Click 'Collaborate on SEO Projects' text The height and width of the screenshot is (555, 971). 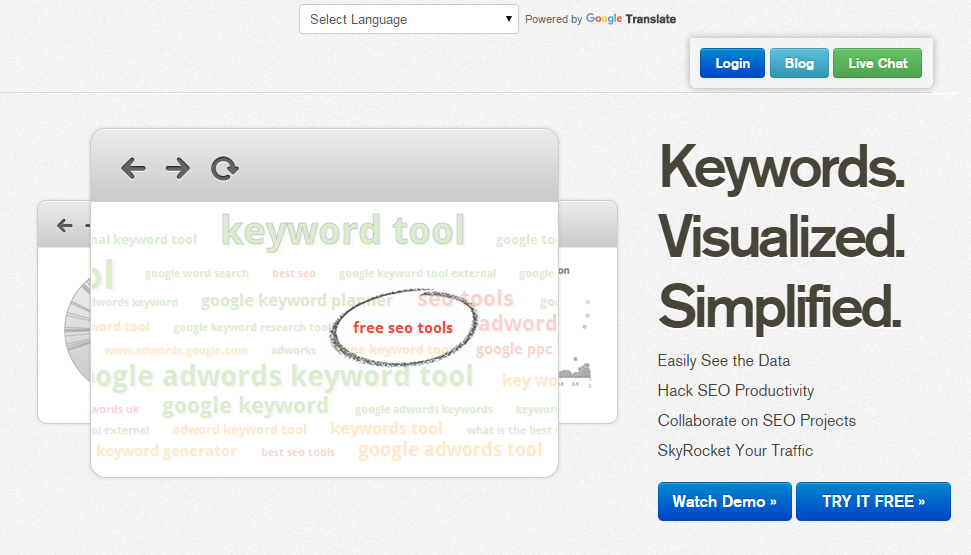757,421
